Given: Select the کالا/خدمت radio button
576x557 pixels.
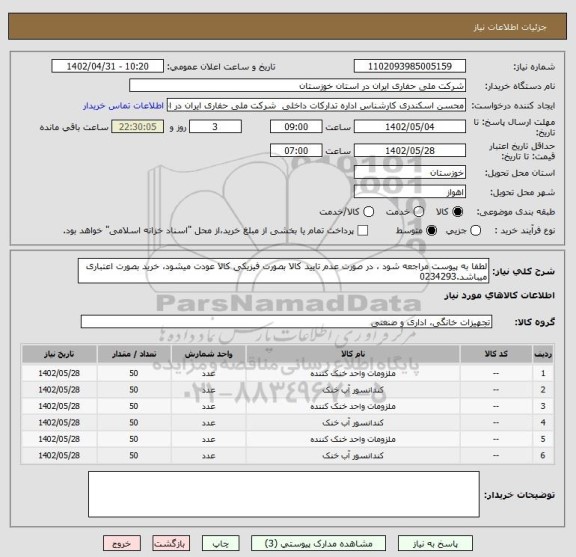Looking at the screenshot, I should click(x=368, y=212).
